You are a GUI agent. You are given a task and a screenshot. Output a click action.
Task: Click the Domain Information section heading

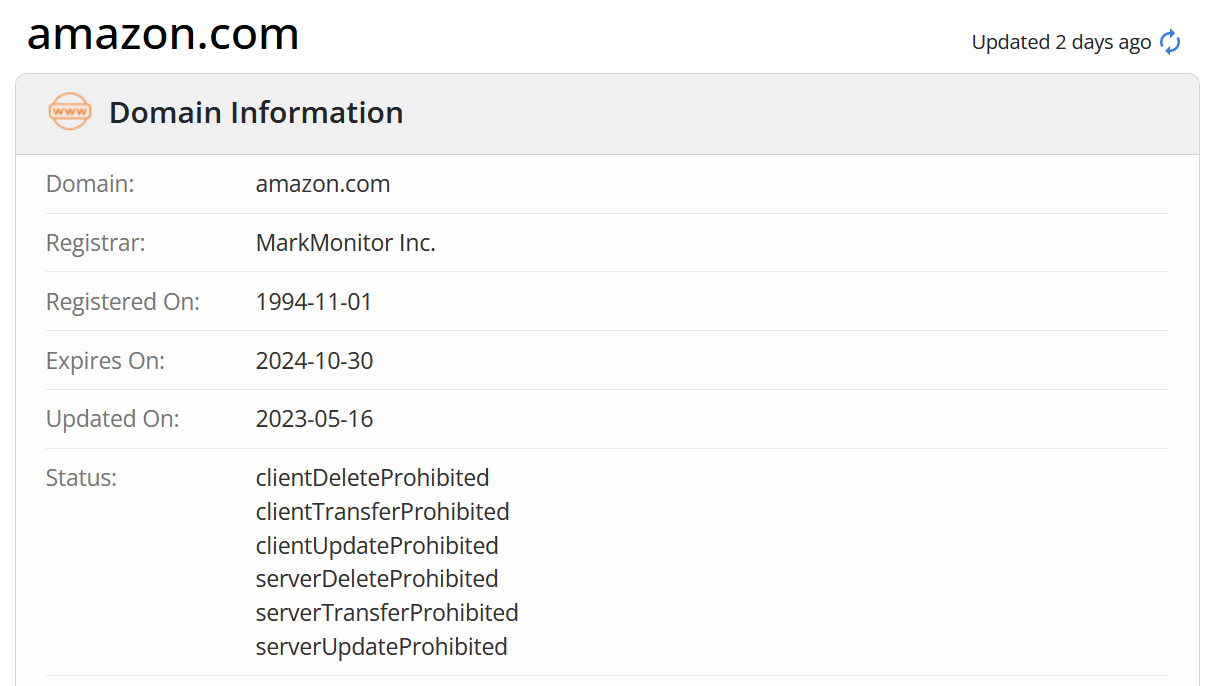(x=256, y=112)
